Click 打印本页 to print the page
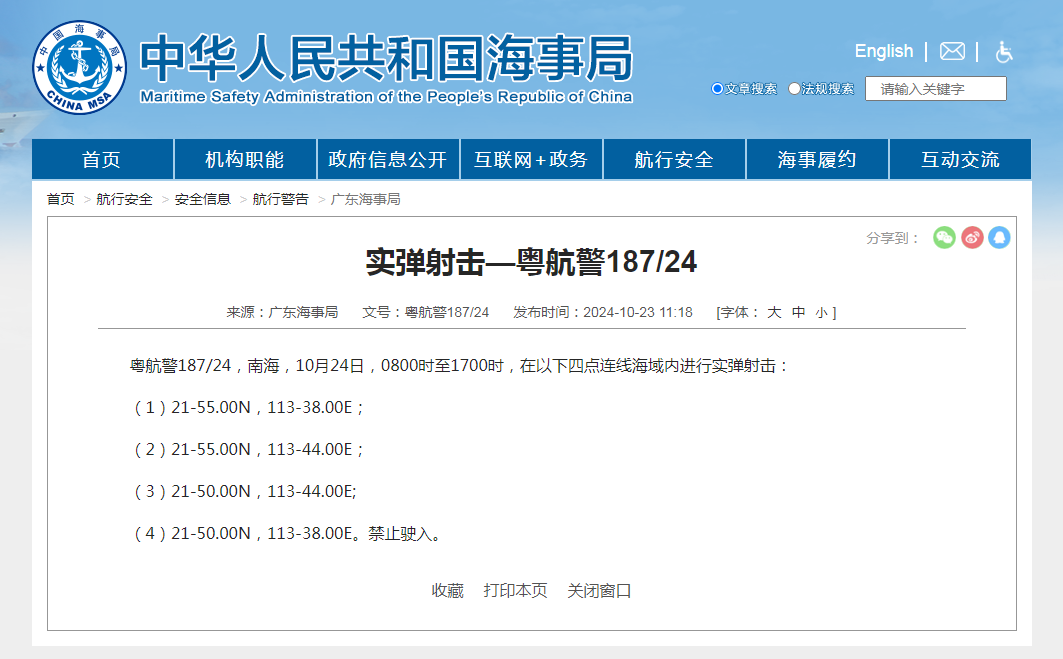The image size is (1063, 659). (515, 591)
